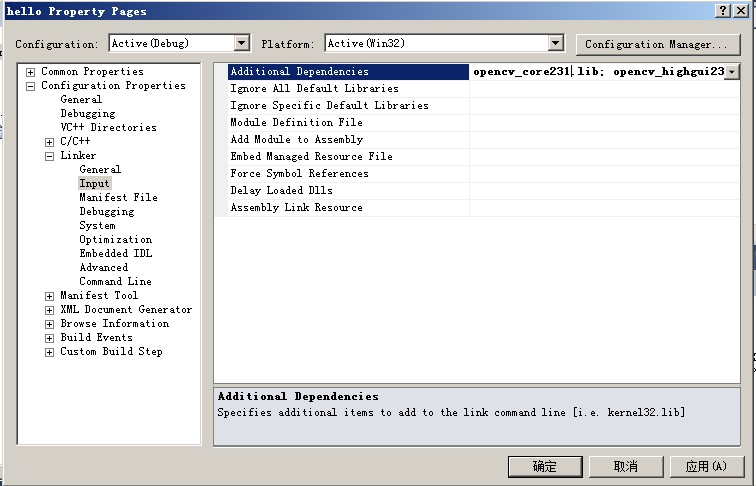Select the Configuration Properties label

(x=113, y=85)
